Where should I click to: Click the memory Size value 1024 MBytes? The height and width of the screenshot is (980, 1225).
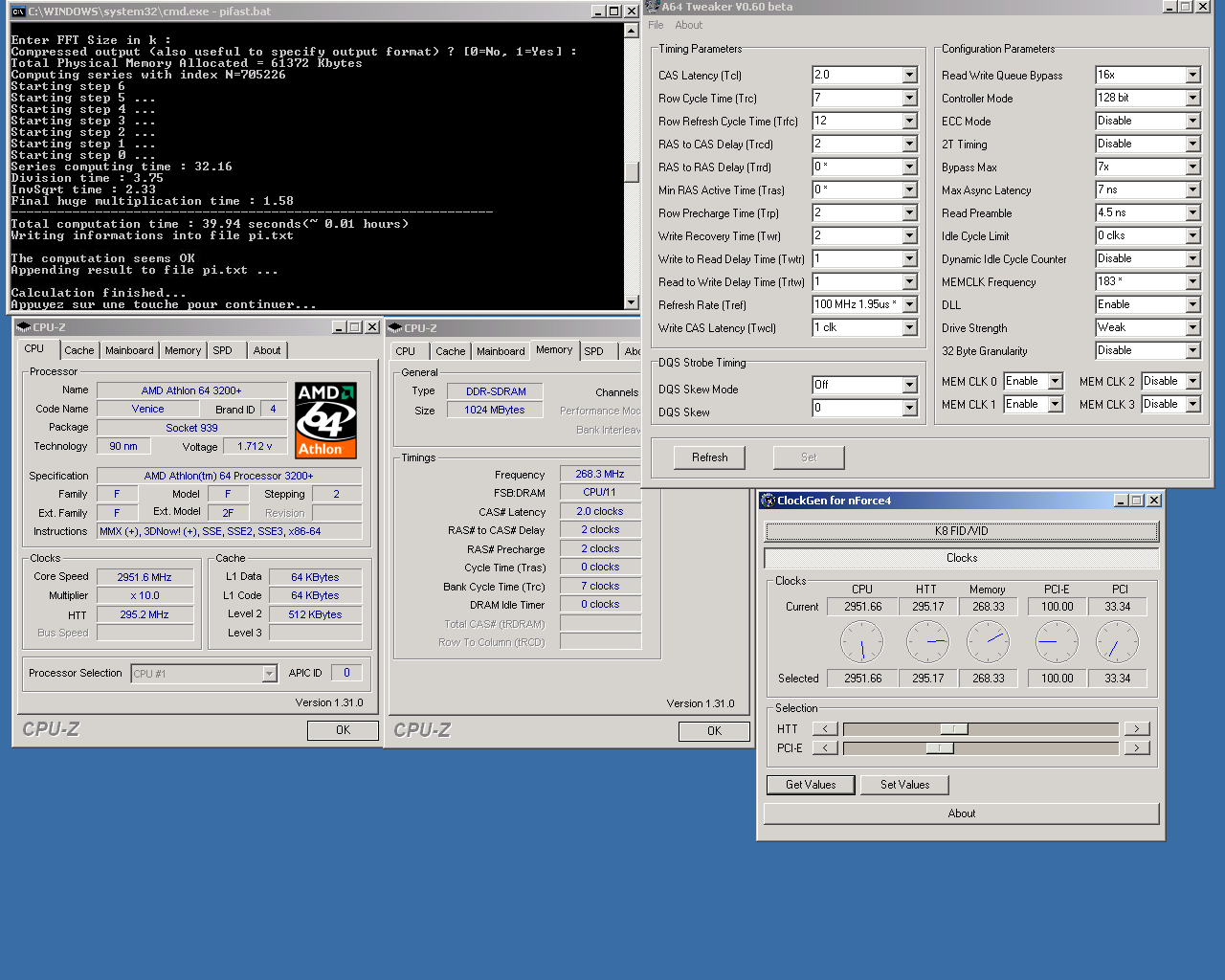495,410
